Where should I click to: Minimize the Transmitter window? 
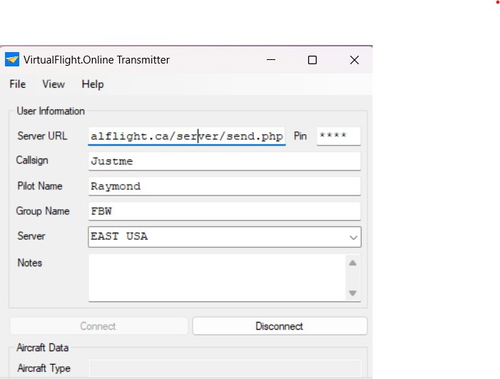tap(271, 60)
